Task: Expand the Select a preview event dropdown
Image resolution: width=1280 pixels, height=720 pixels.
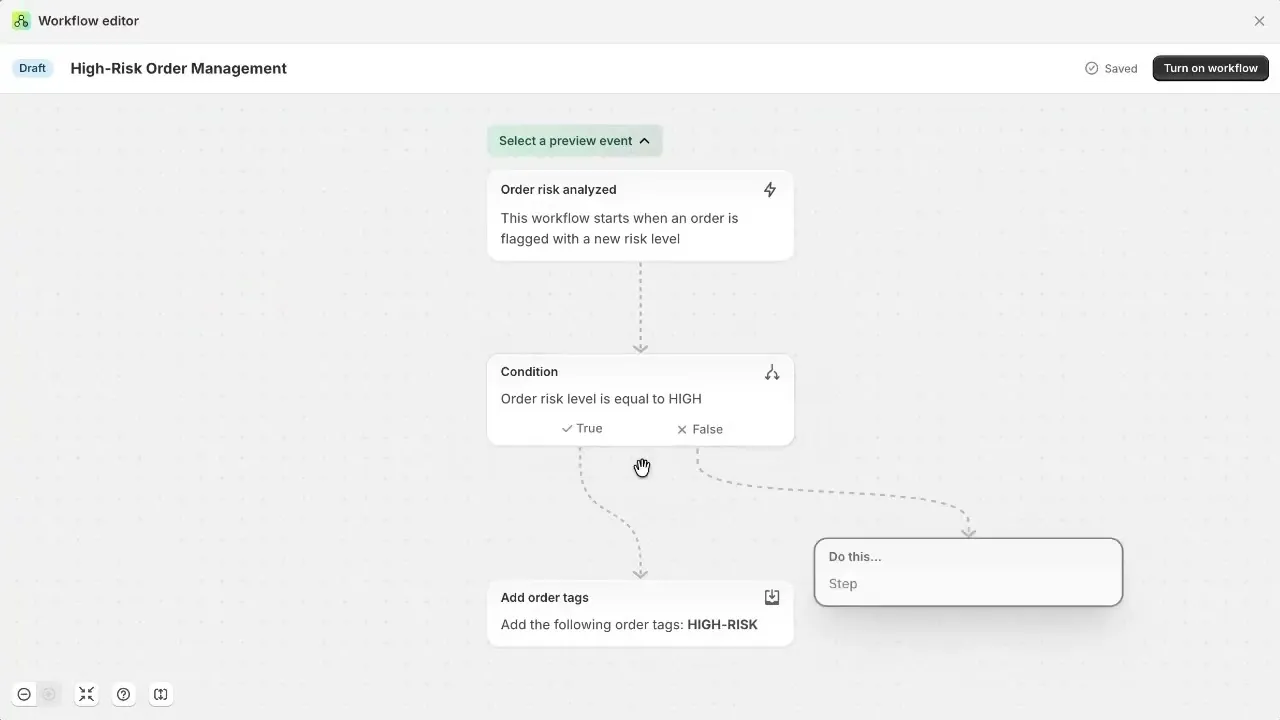Action: tap(574, 141)
